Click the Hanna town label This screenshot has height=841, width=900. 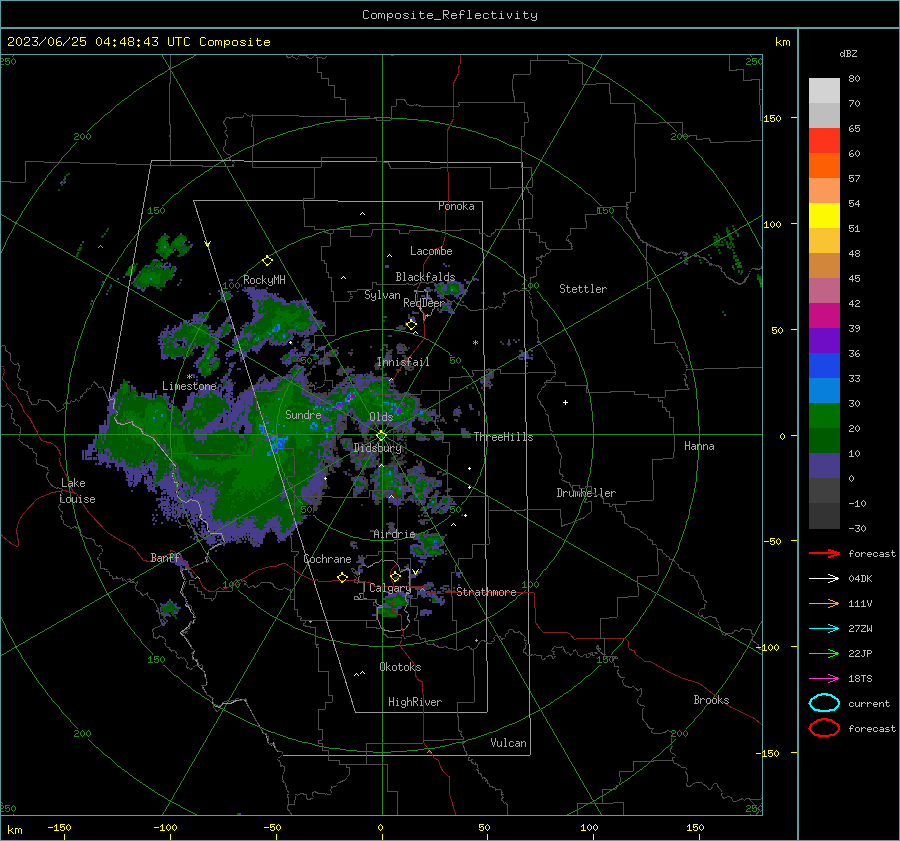(x=699, y=446)
